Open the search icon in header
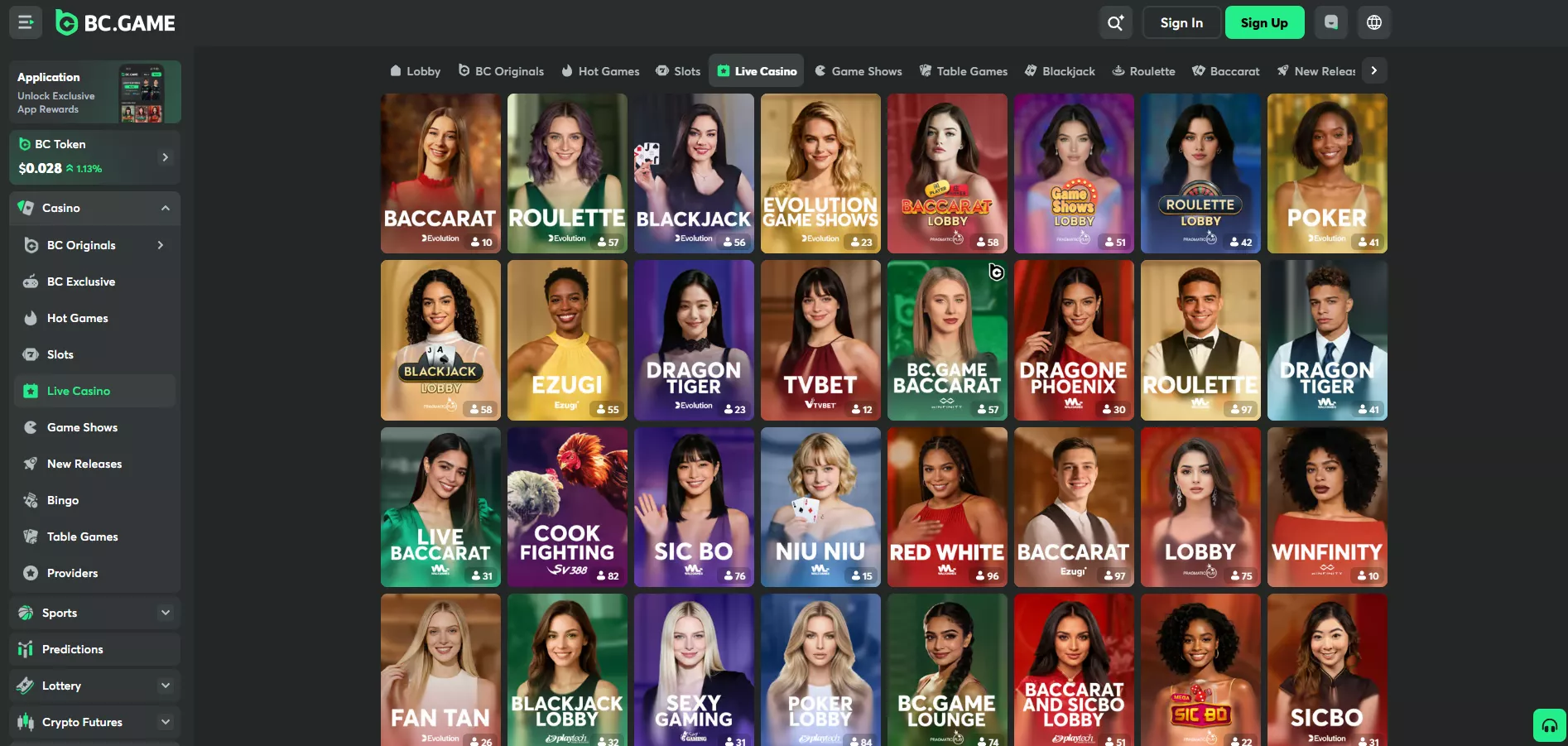 click(1115, 22)
